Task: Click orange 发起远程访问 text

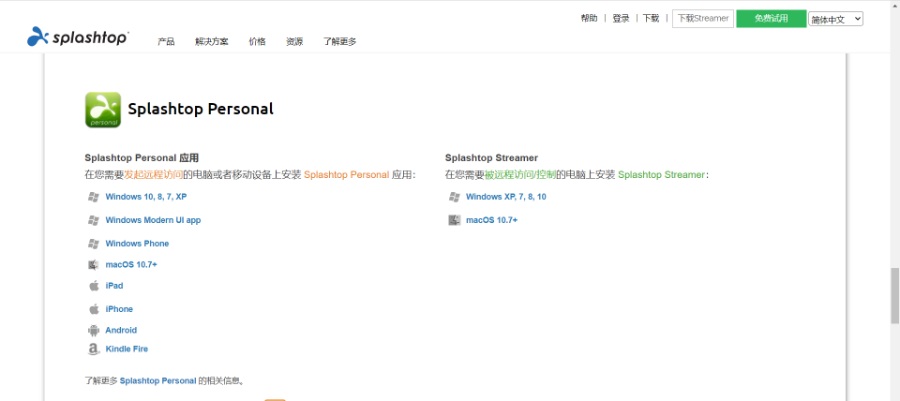Action: (154, 175)
